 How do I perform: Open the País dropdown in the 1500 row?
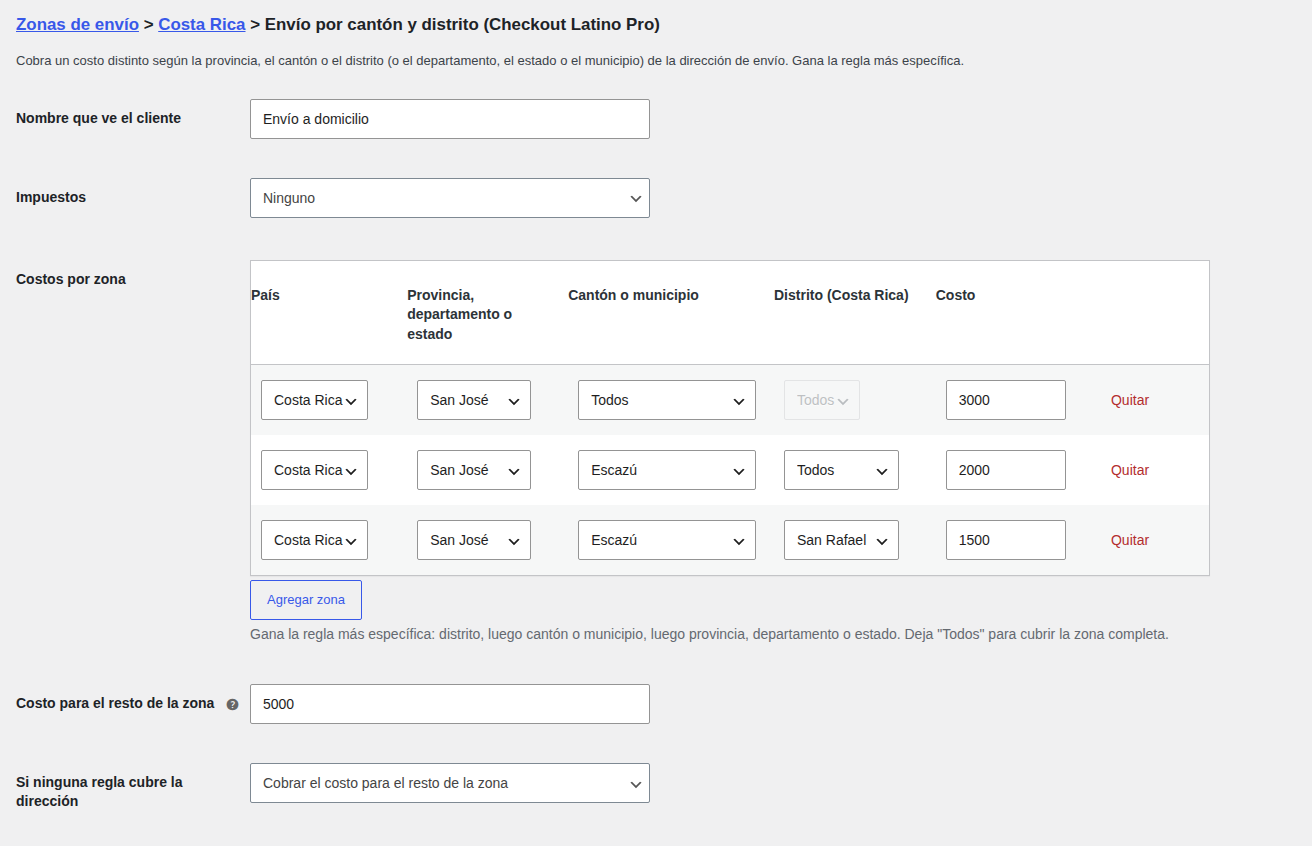(314, 540)
